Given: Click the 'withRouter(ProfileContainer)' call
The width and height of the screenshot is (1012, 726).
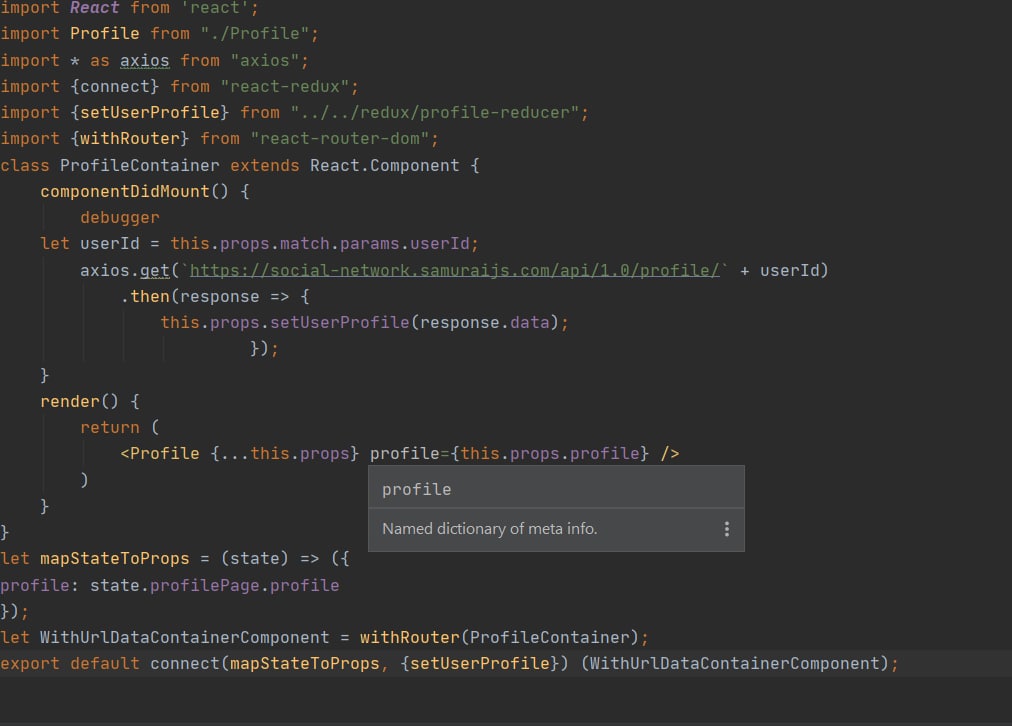Looking at the screenshot, I should pos(500,637).
